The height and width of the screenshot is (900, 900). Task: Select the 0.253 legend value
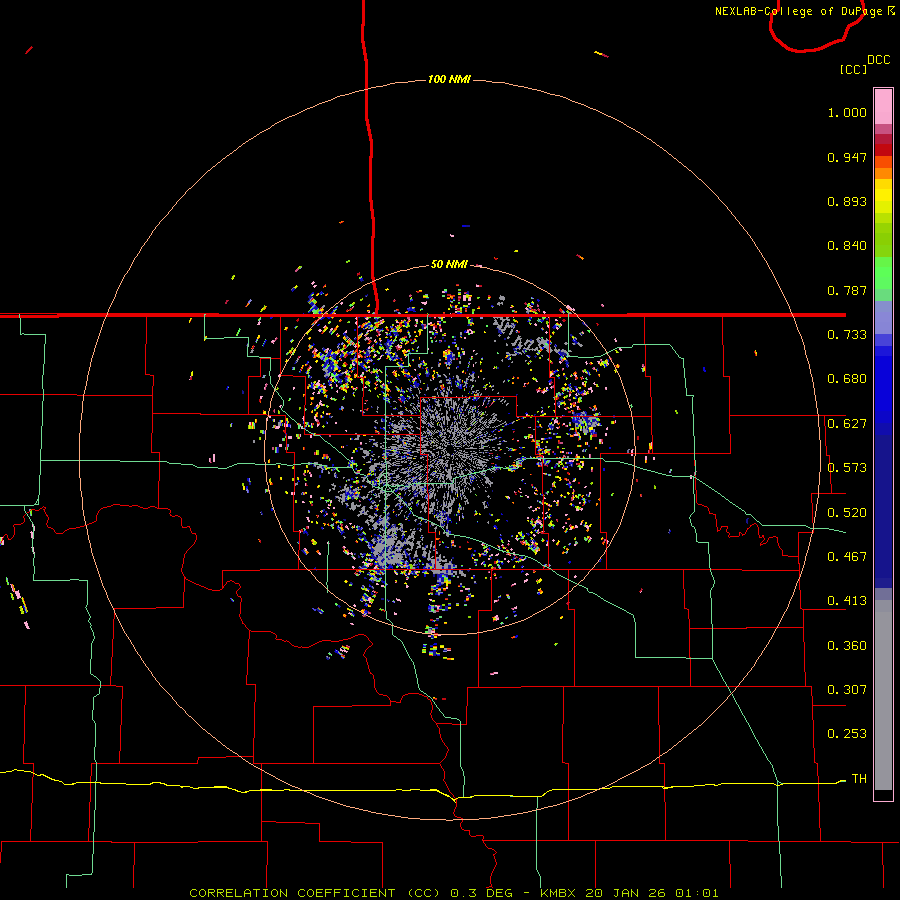(x=847, y=734)
